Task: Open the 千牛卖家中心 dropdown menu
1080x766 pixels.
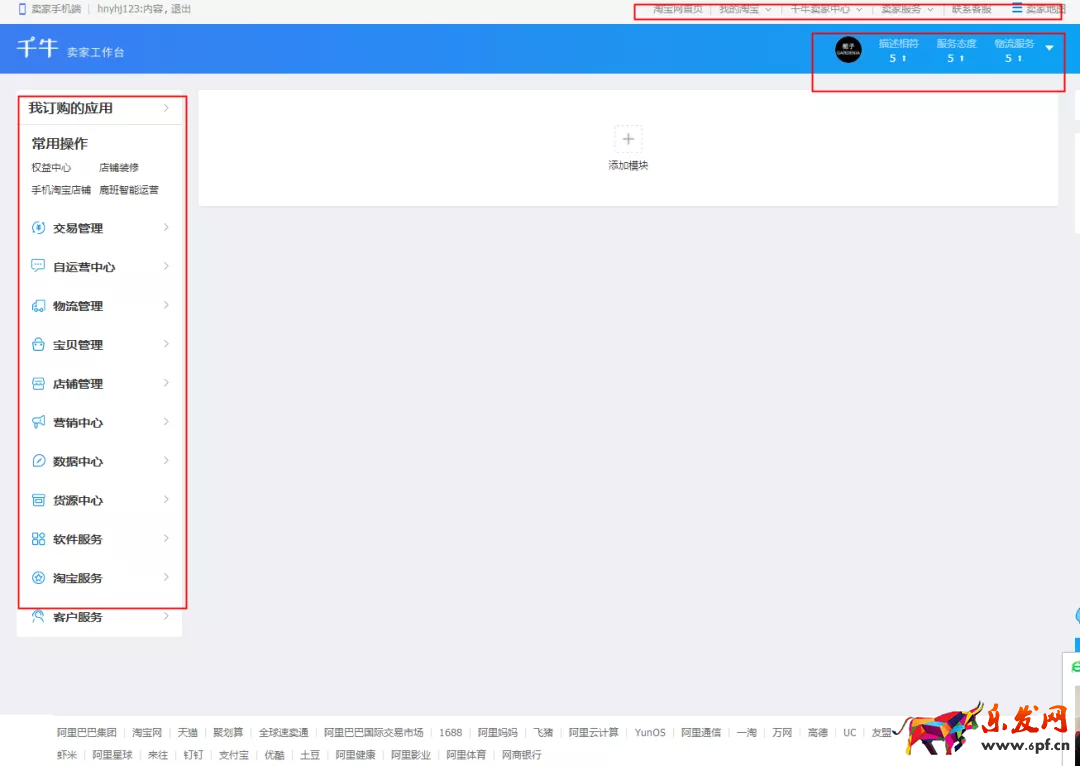Action: click(826, 10)
